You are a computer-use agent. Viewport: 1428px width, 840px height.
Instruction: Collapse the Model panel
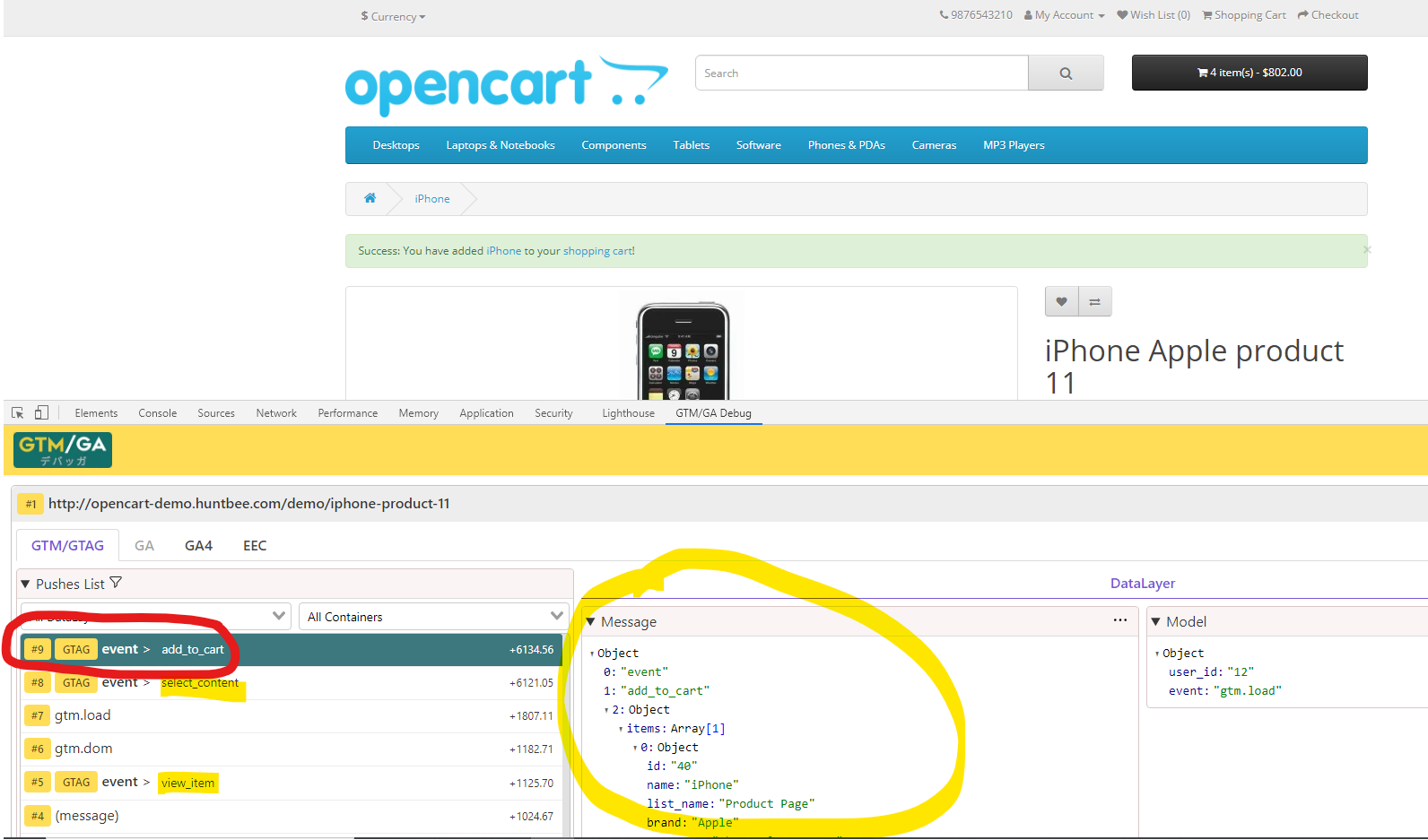click(x=1155, y=622)
